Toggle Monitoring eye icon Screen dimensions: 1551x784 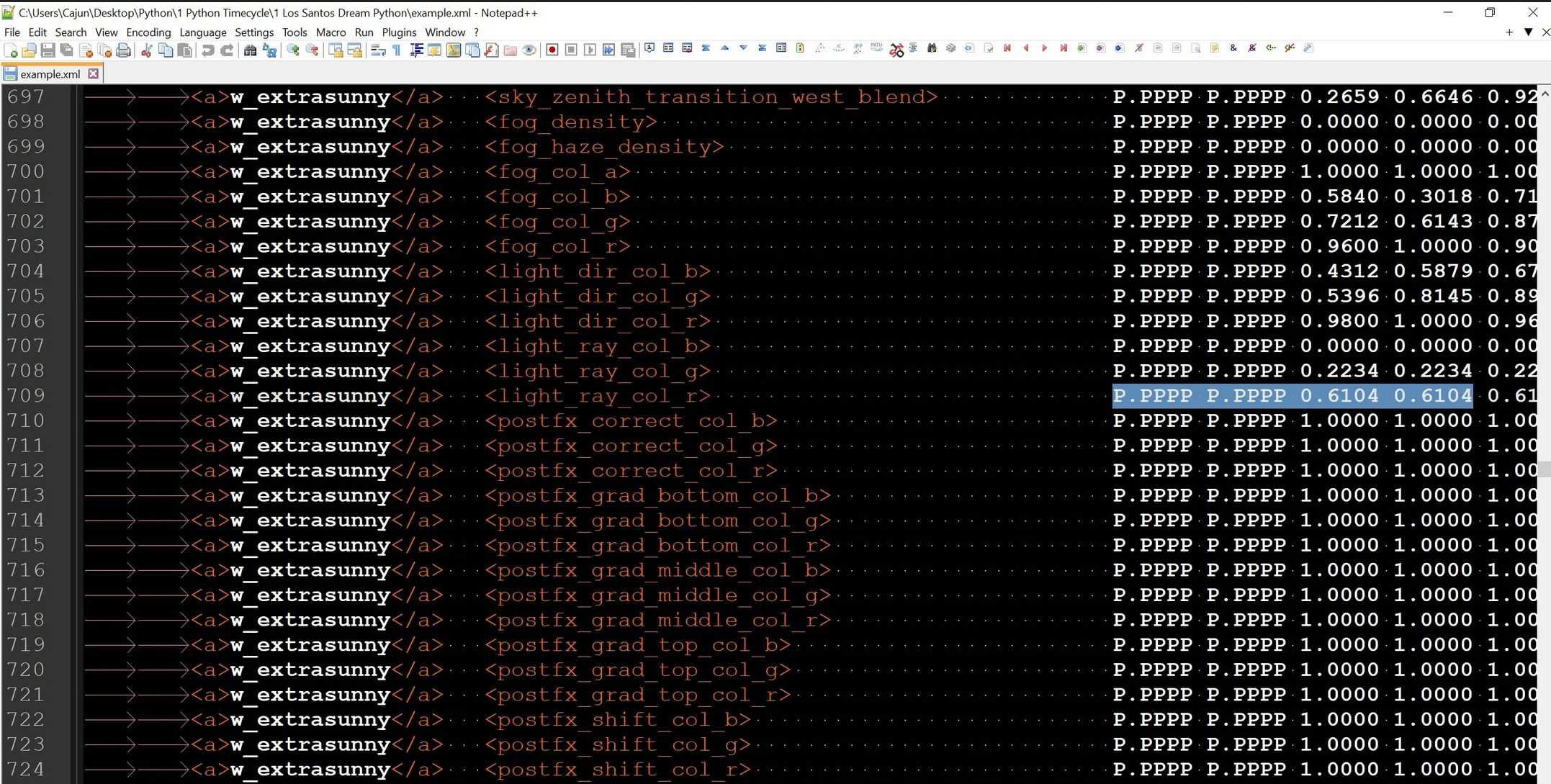pyautogui.click(x=529, y=50)
